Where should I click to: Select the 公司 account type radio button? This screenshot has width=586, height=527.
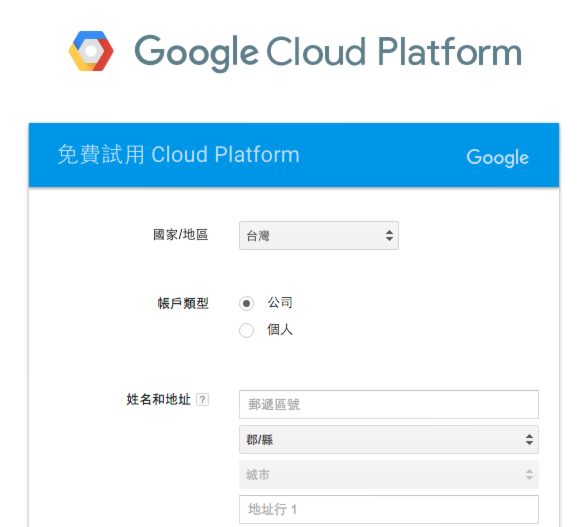coord(246,303)
